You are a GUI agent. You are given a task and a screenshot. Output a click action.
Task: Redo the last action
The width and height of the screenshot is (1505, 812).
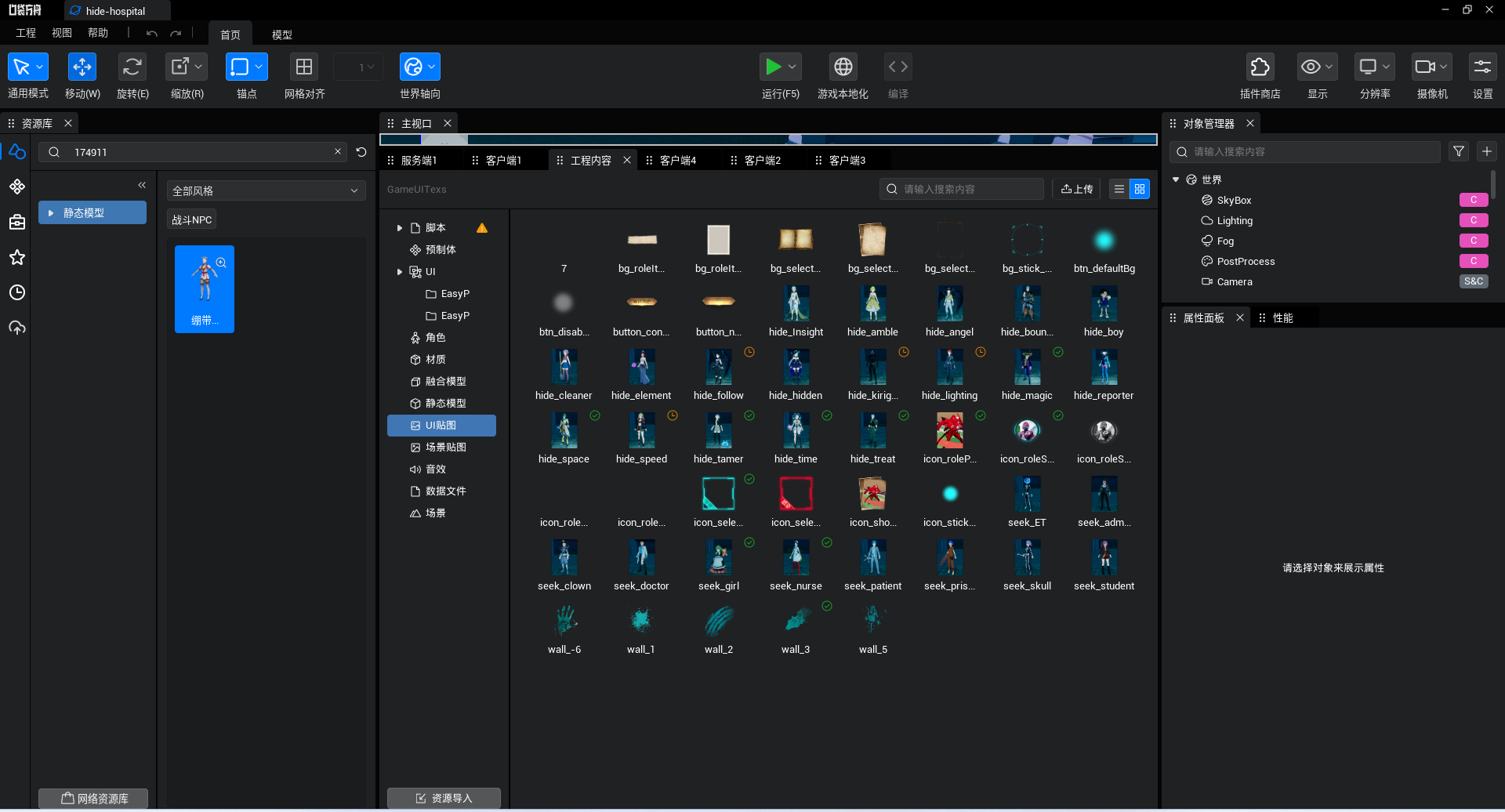point(176,33)
